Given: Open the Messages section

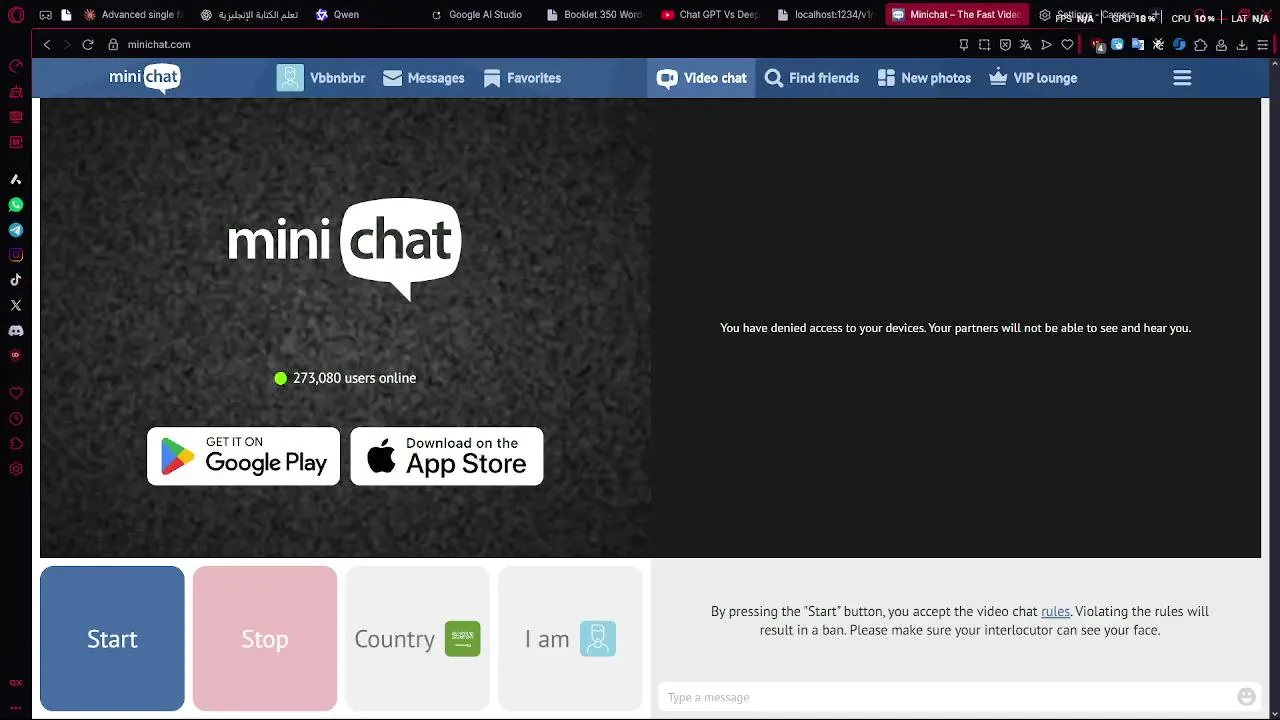Looking at the screenshot, I should (x=423, y=78).
